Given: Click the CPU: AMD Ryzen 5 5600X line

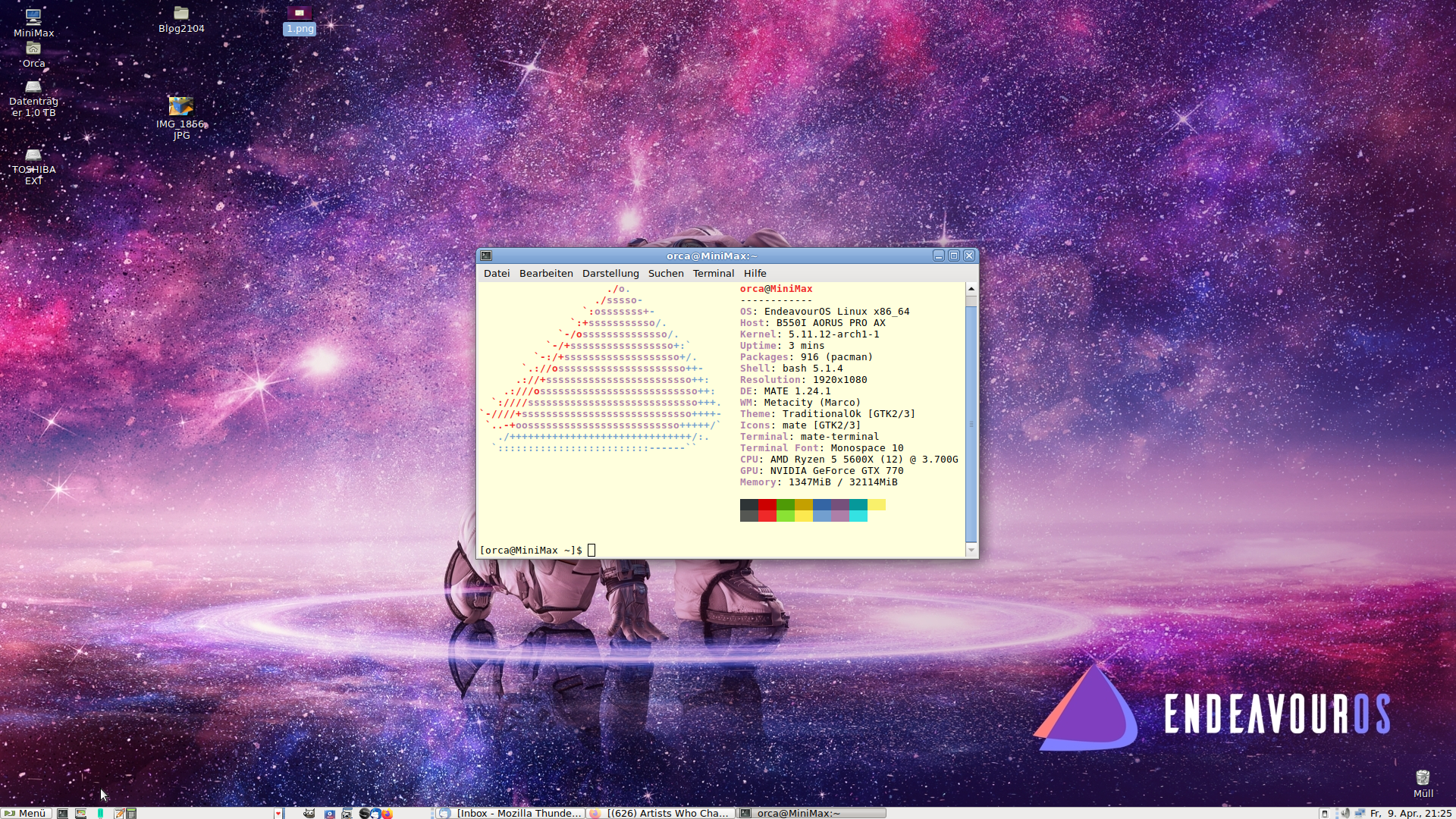Looking at the screenshot, I should [x=849, y=460].
